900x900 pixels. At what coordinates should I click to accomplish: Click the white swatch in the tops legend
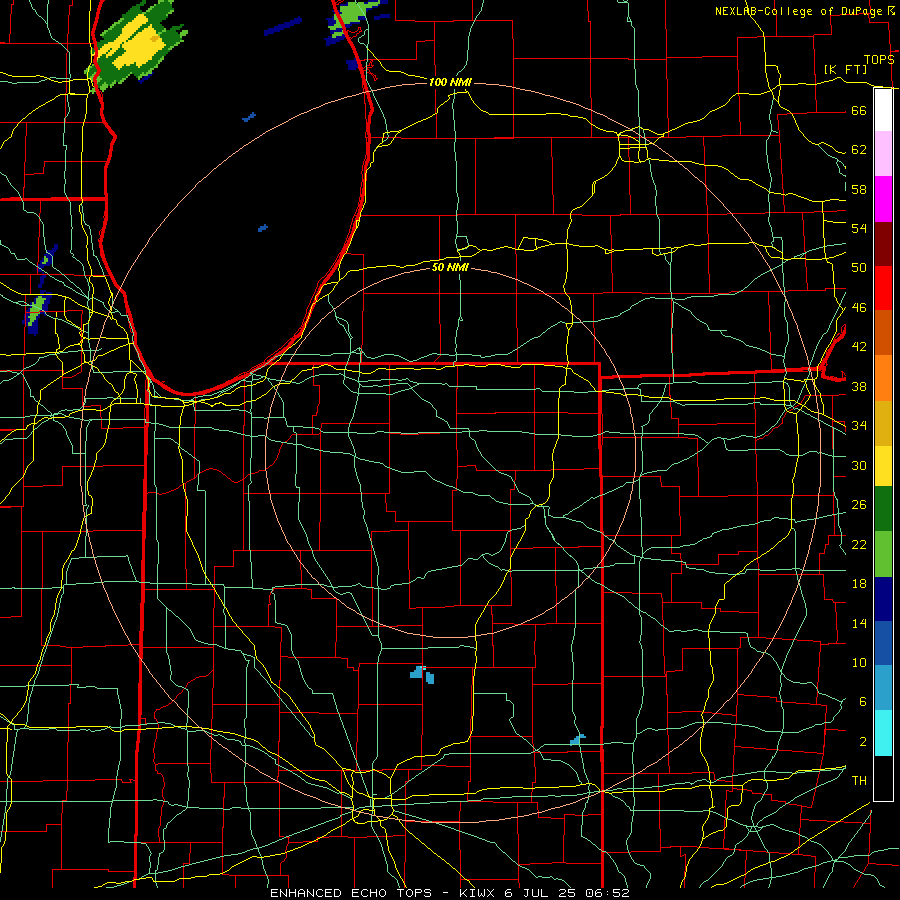point(883,110)
